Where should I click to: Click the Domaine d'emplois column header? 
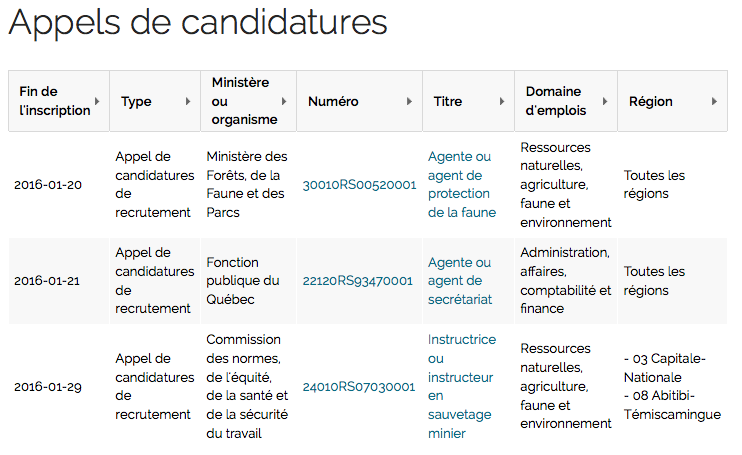(x=554, y=101)
